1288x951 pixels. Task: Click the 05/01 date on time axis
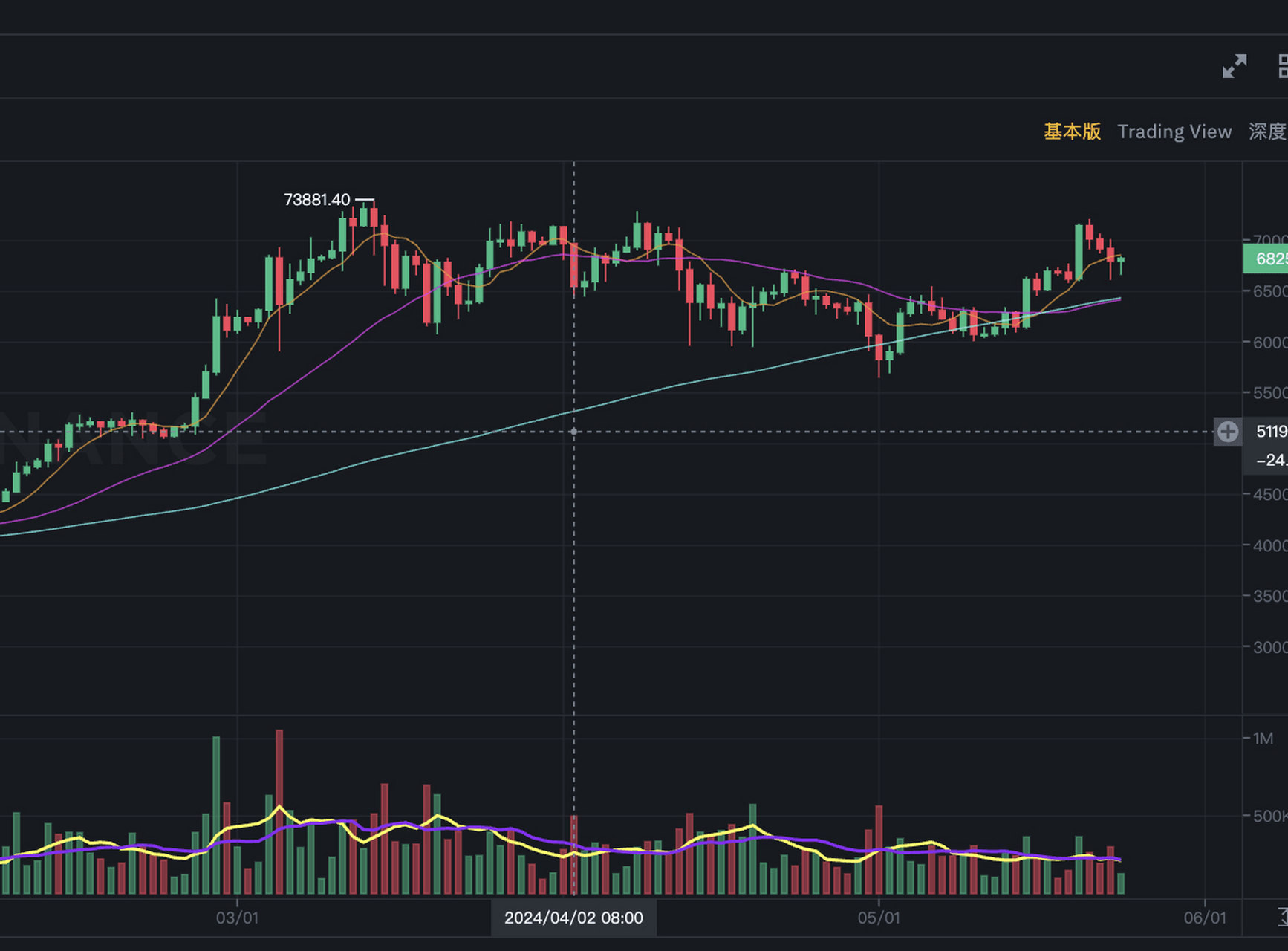pyautogui.click(x=879, y=918)
